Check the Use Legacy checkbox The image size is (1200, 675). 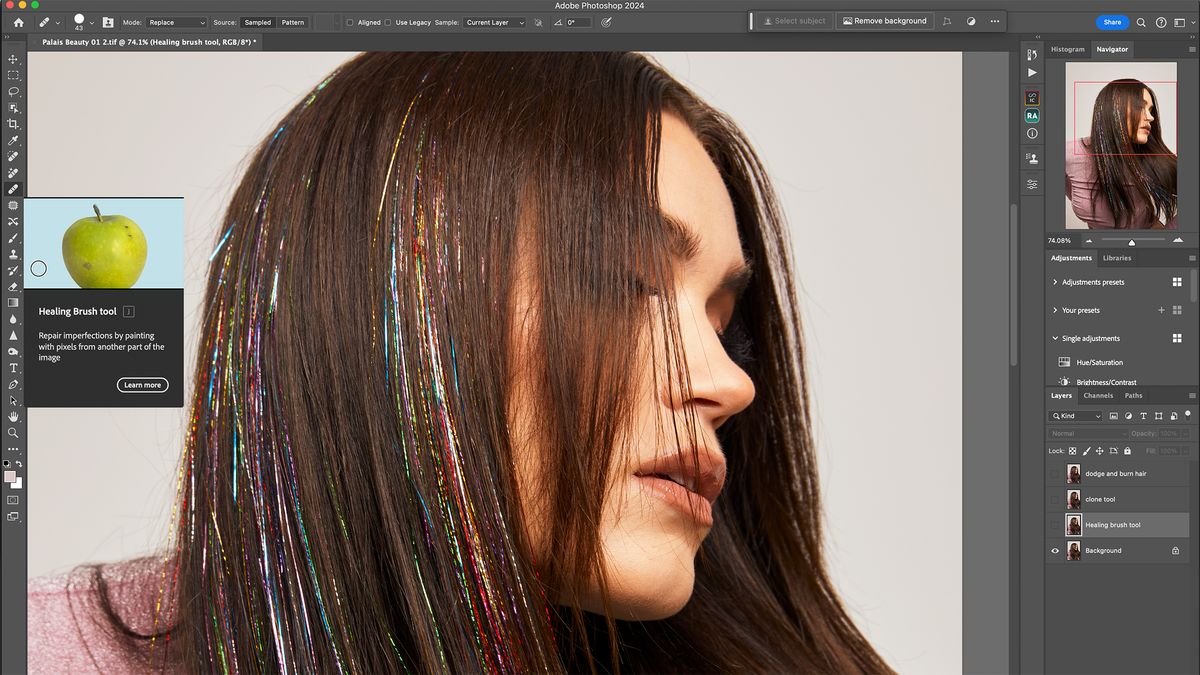point(387,22)
